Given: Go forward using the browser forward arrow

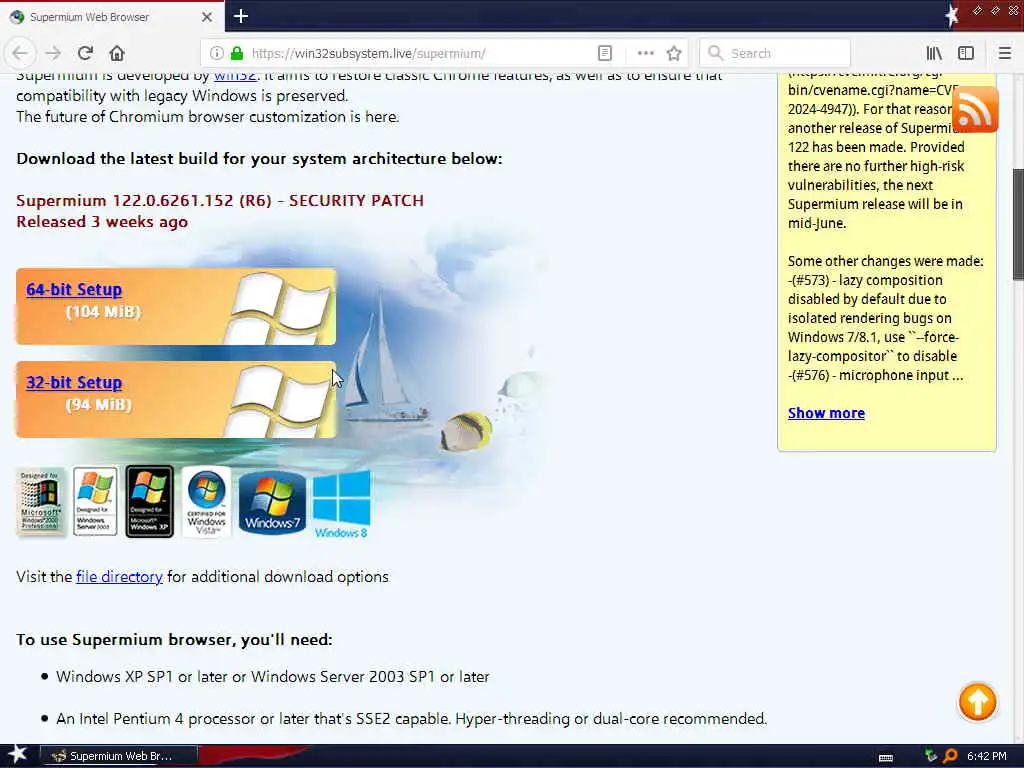Looking at the screenshot, I should (54, 53).
